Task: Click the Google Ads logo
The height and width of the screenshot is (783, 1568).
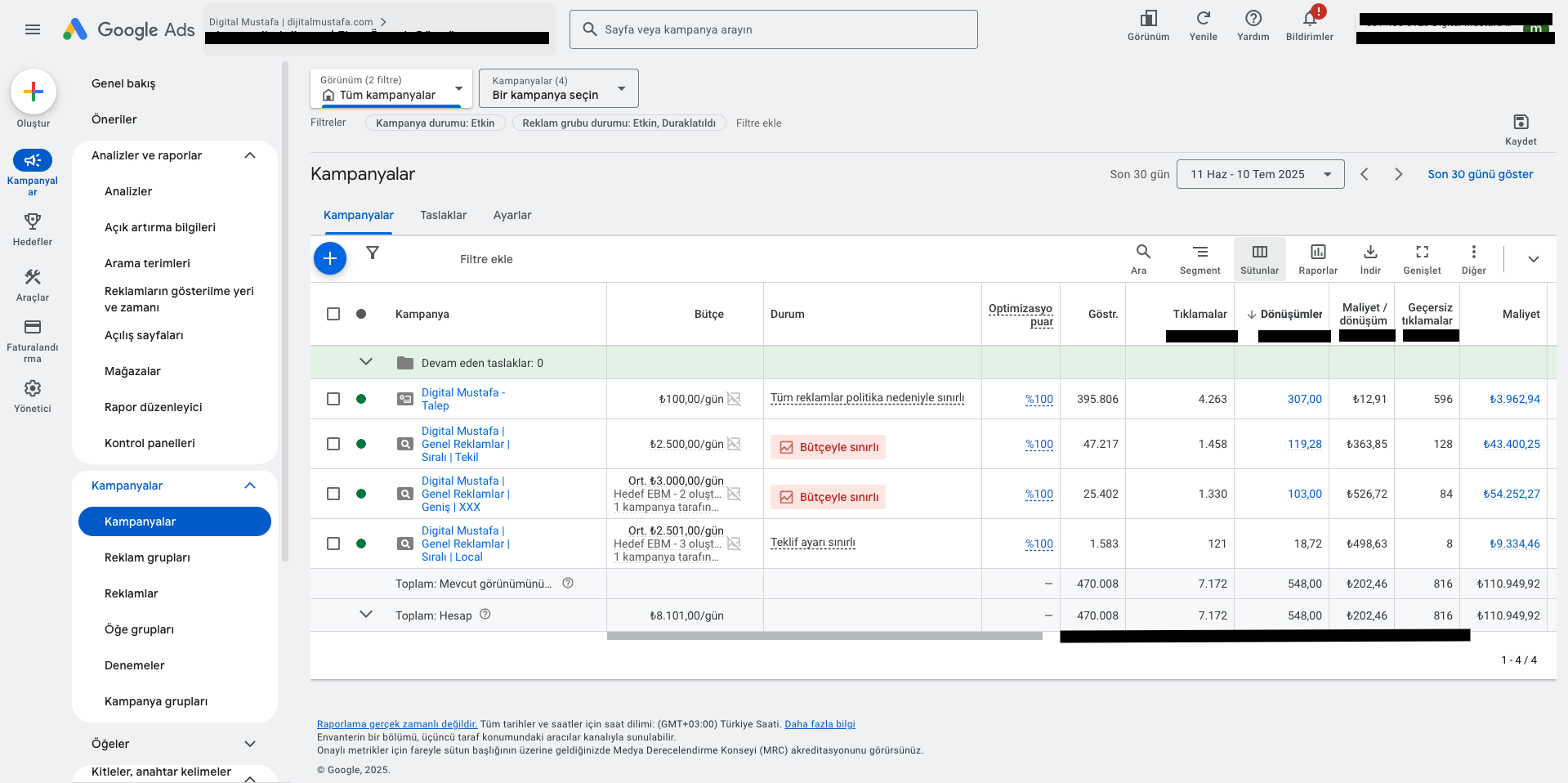Action: pyautogui.click(x=129, y=29)
